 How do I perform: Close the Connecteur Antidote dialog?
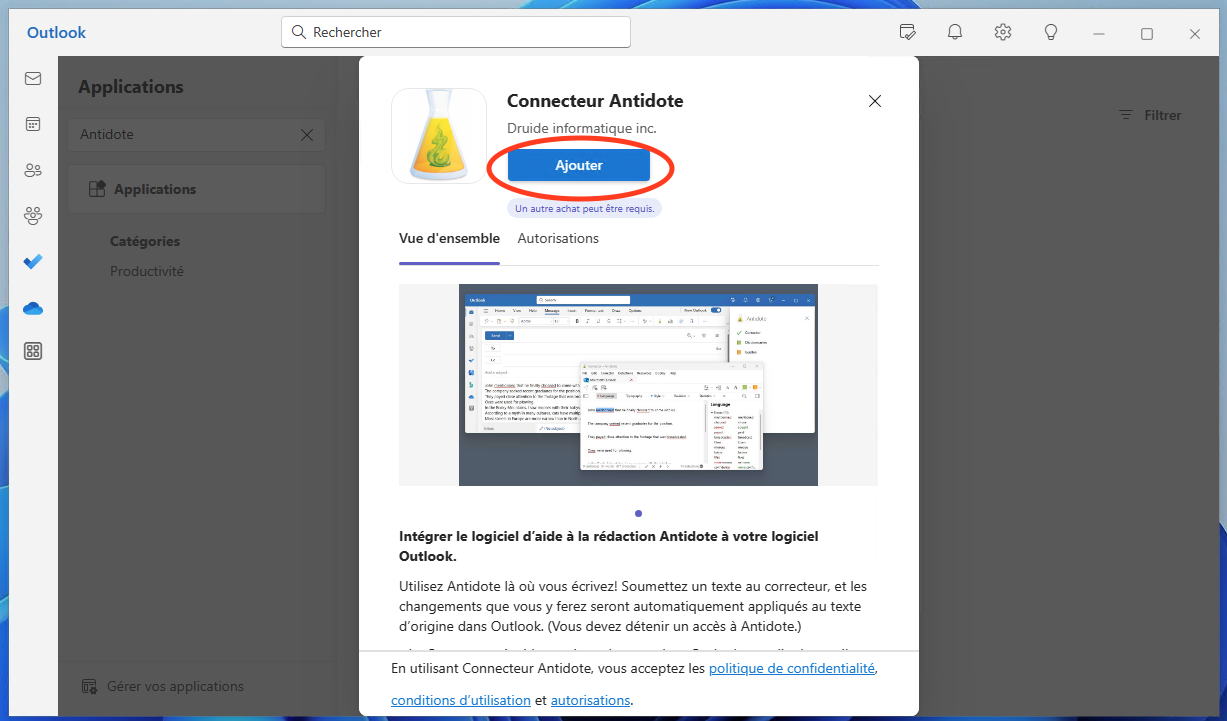875,101
